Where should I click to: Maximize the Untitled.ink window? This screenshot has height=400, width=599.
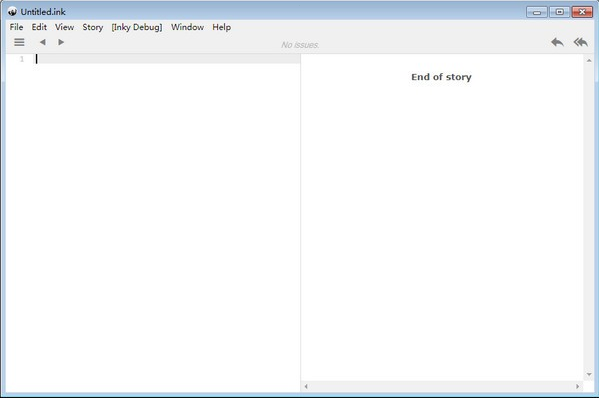(559, 12)
